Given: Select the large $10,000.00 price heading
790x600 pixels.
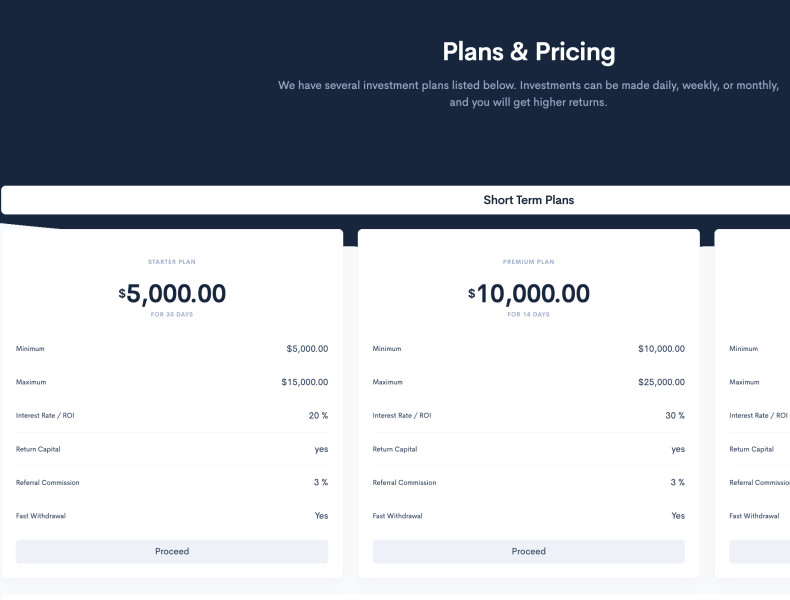Looking at the screenshot, I should [x=529, y=294].
